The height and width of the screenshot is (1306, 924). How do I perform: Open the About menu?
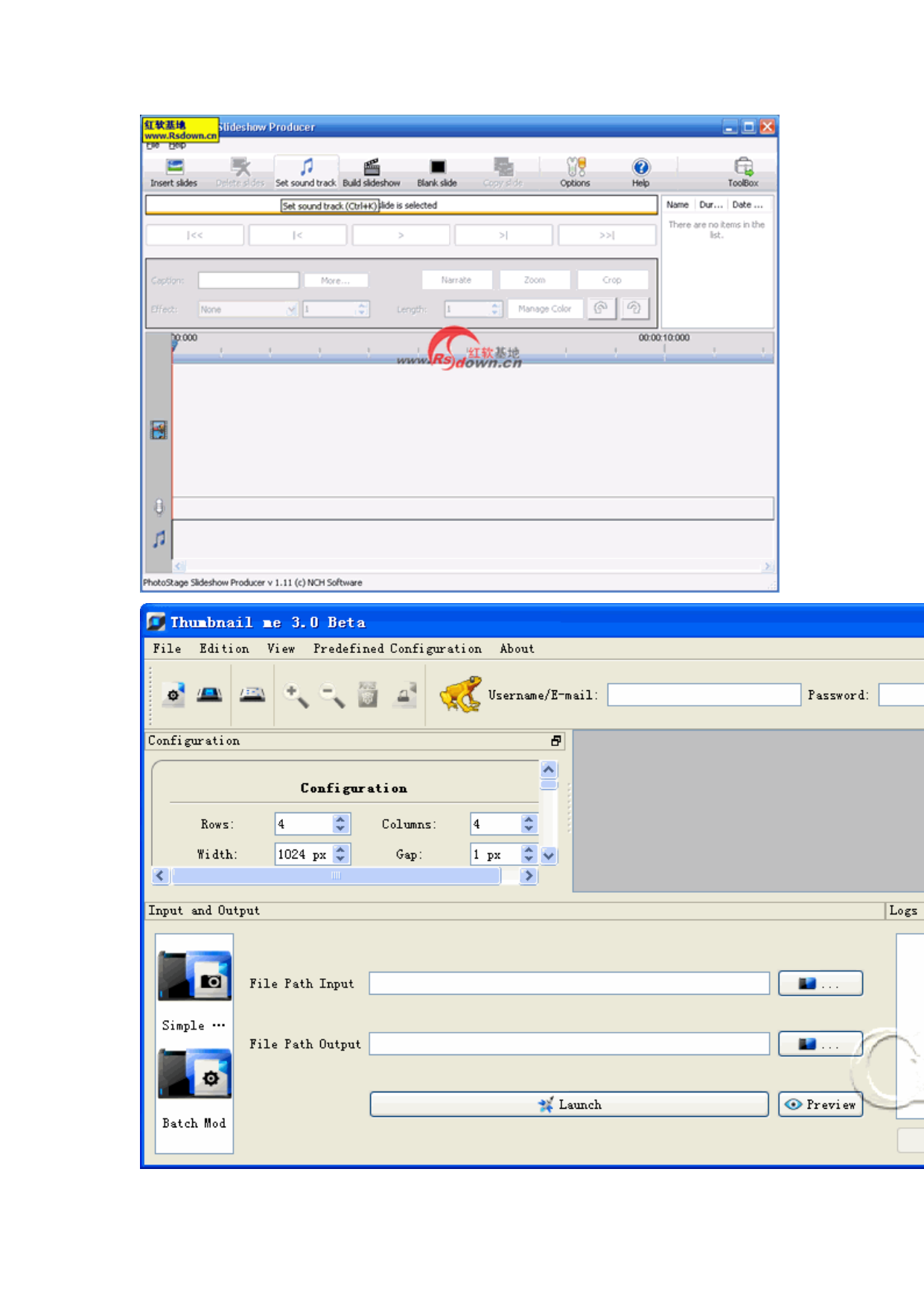(x=517, y=649)
